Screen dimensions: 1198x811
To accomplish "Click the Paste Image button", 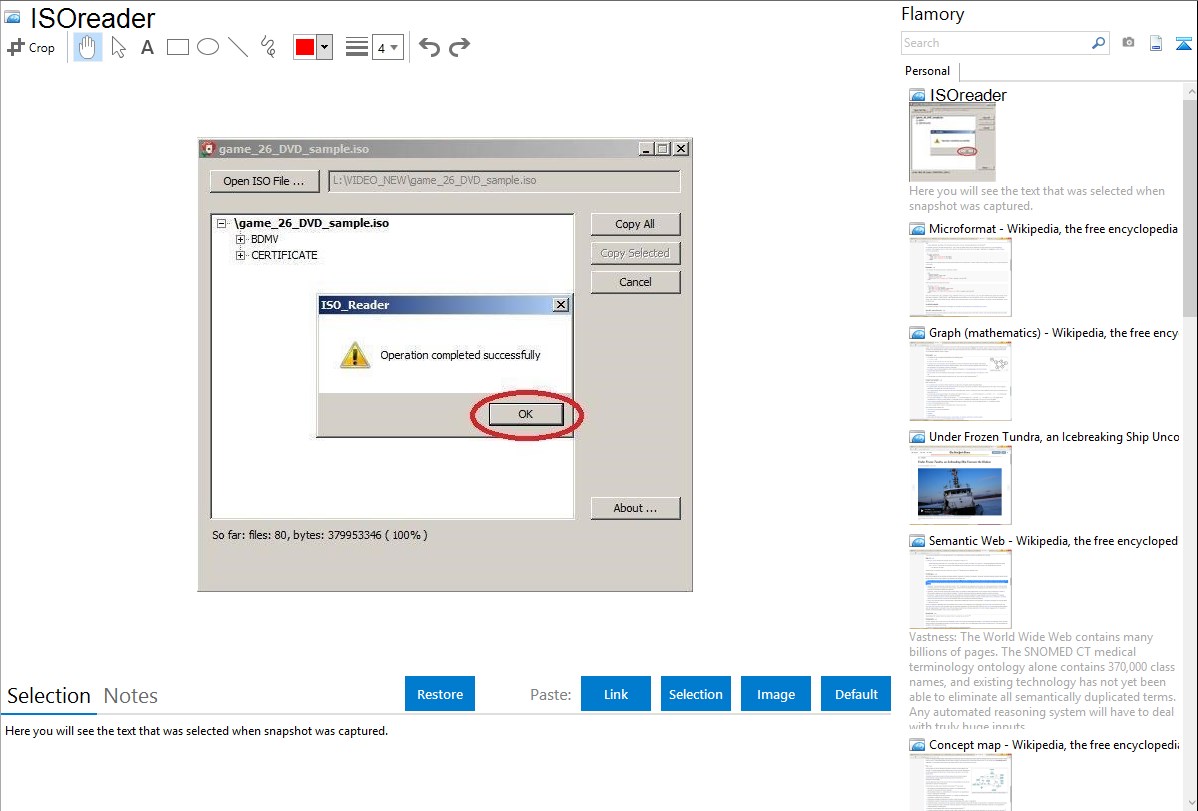I will coord(775,694).
